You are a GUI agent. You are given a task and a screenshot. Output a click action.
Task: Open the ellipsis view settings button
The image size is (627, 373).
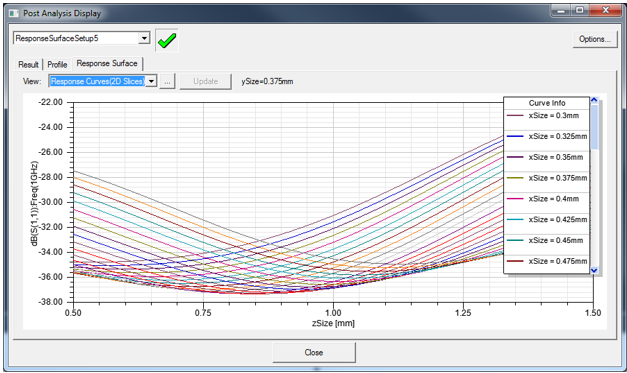click(x=168, y=82)
